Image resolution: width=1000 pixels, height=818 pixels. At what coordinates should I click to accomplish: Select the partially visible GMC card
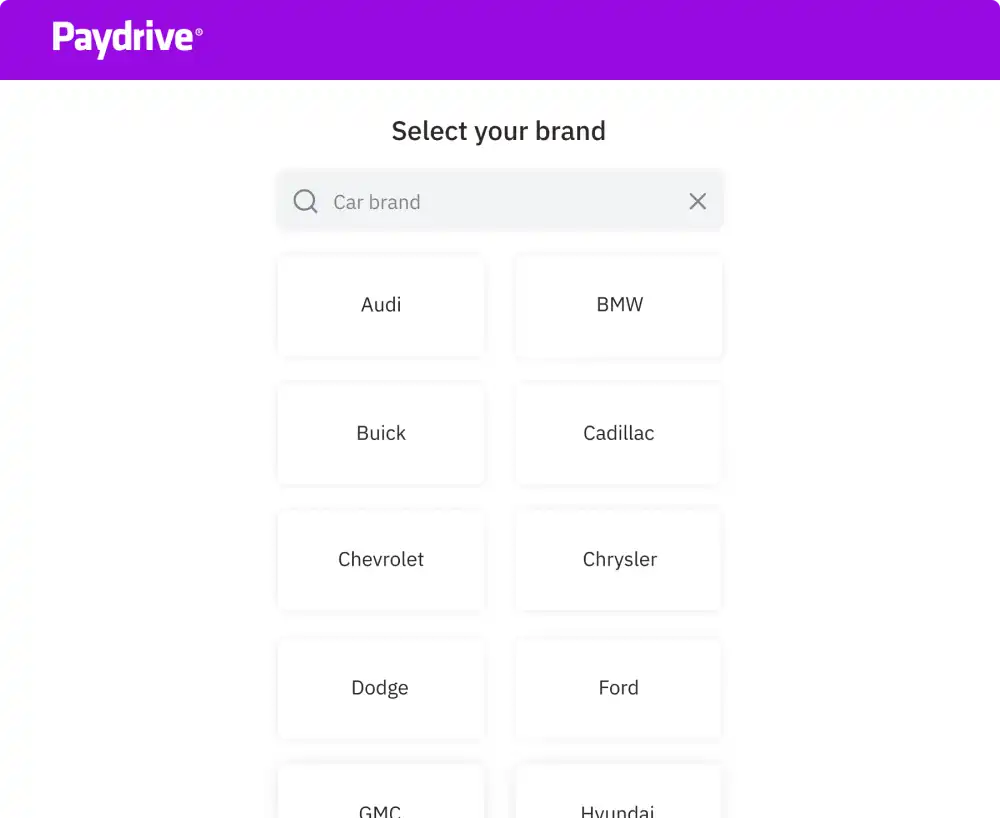point(381,797)
